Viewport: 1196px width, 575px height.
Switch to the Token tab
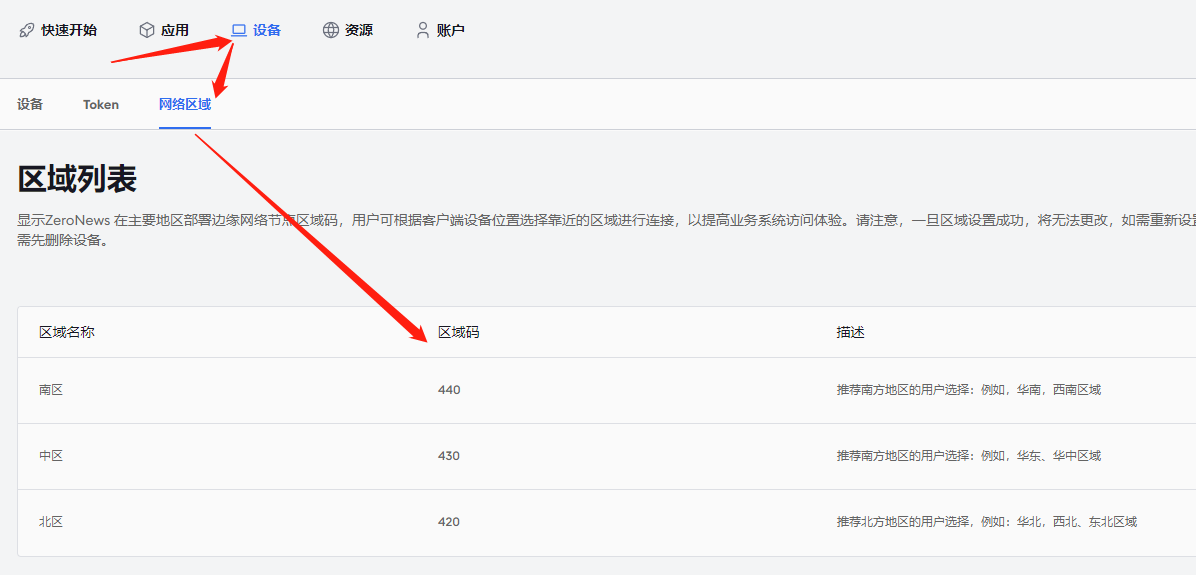pyautogui.click(x=101, y=104)
